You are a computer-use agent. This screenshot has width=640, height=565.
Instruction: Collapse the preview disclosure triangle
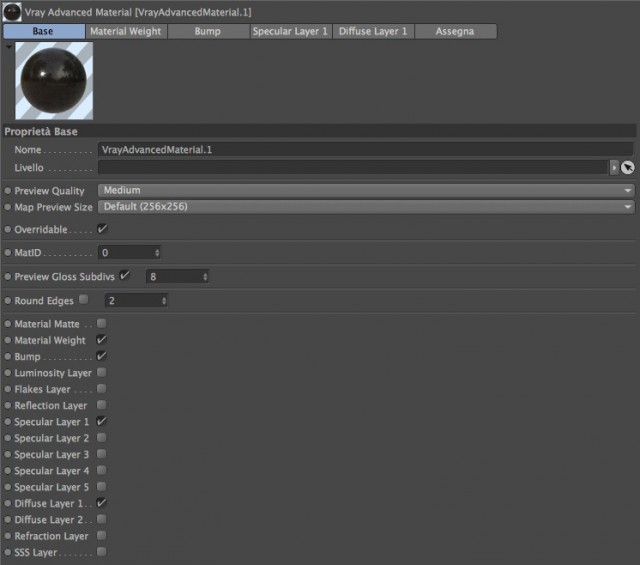pos(9,47)
